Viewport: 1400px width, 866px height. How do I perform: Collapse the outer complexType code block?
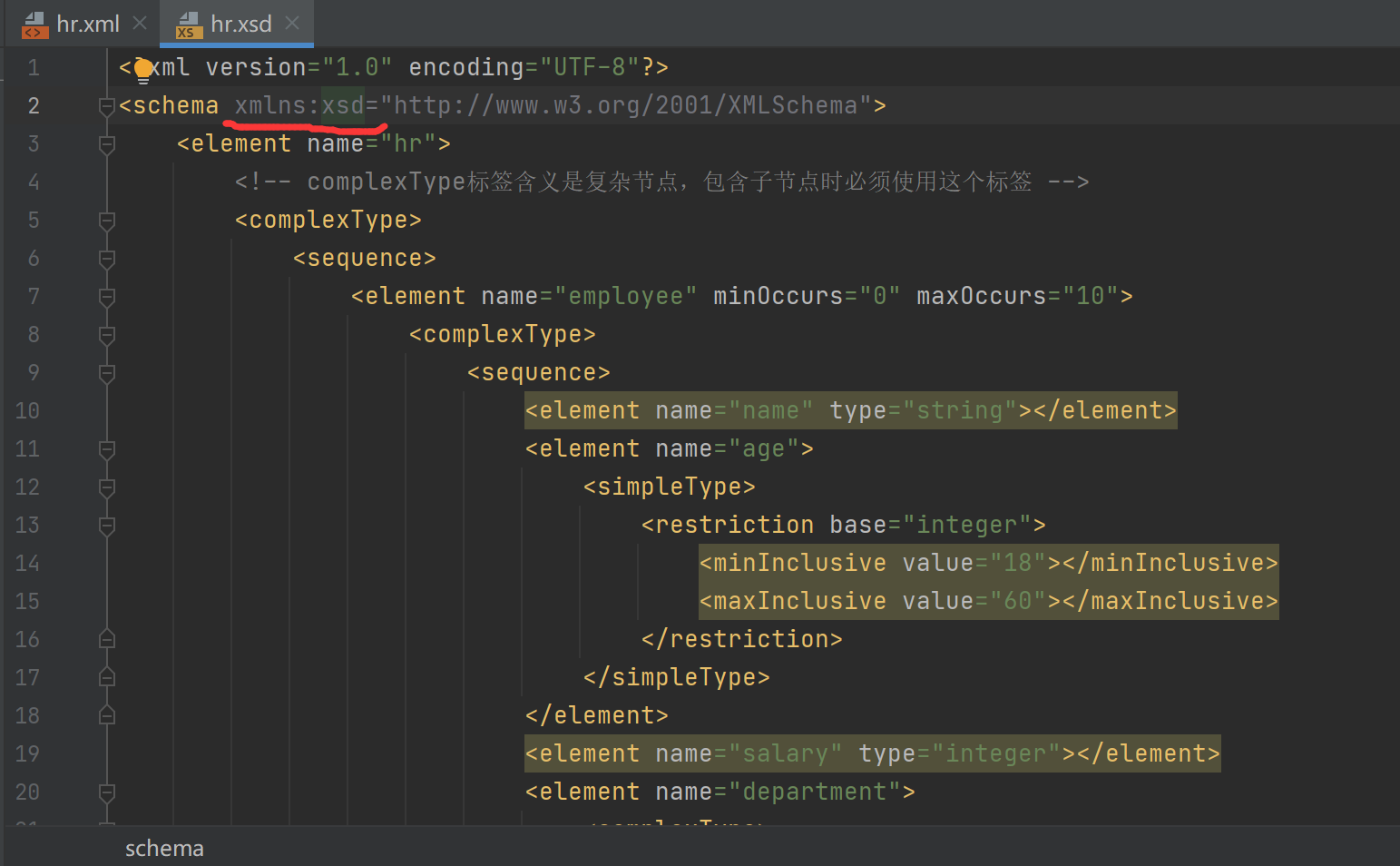tap(106, 220)
